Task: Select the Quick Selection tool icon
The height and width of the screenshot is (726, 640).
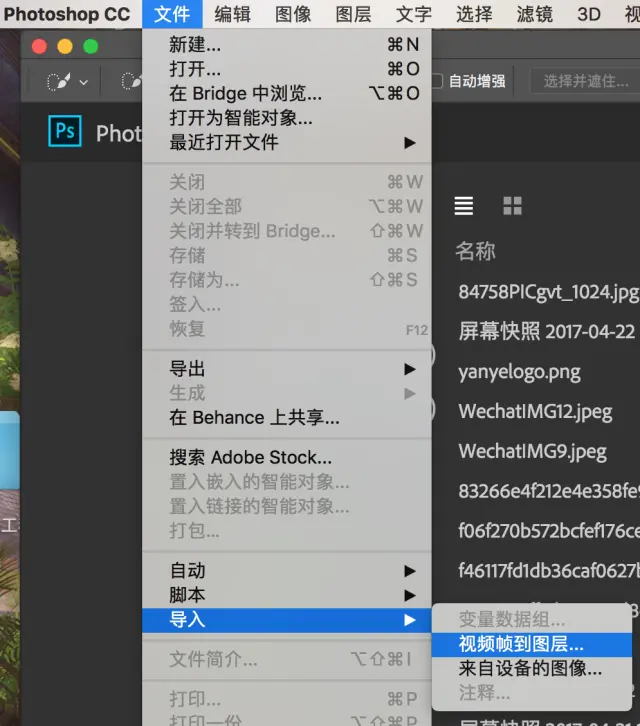Action: (x=59, y=82)
